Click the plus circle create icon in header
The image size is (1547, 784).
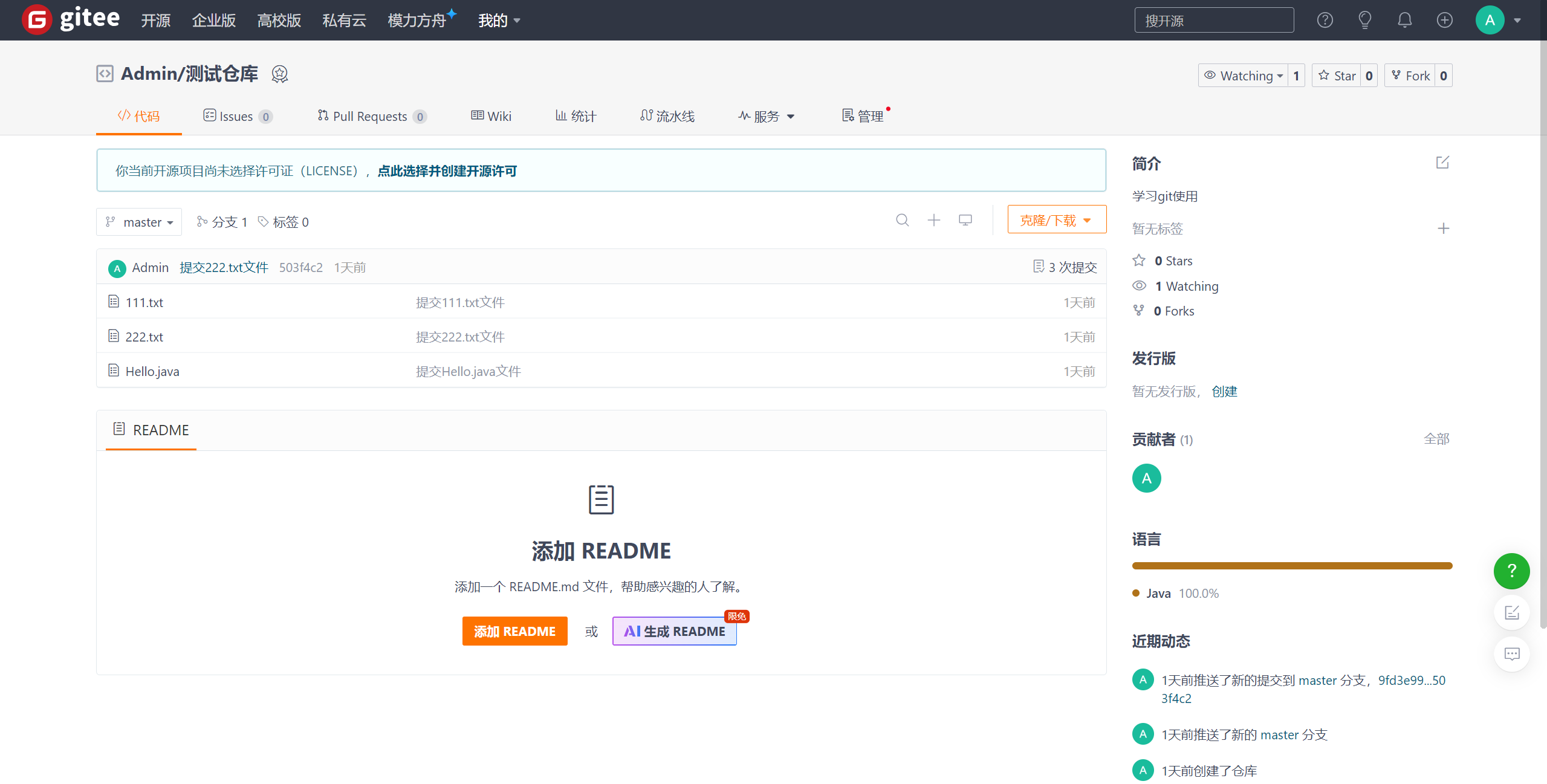(x=1444, y=20)
